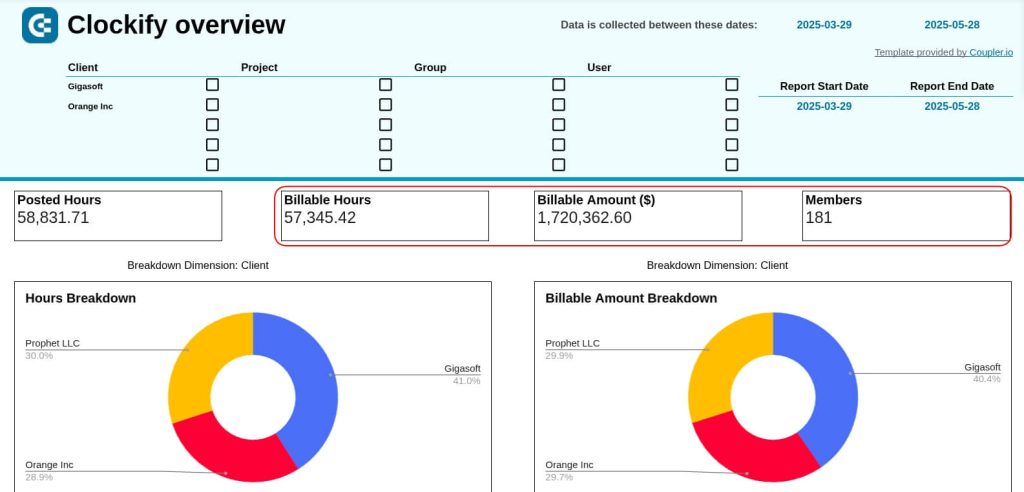
Task: Click the Clockify overview title
Action: coord(176,25)
